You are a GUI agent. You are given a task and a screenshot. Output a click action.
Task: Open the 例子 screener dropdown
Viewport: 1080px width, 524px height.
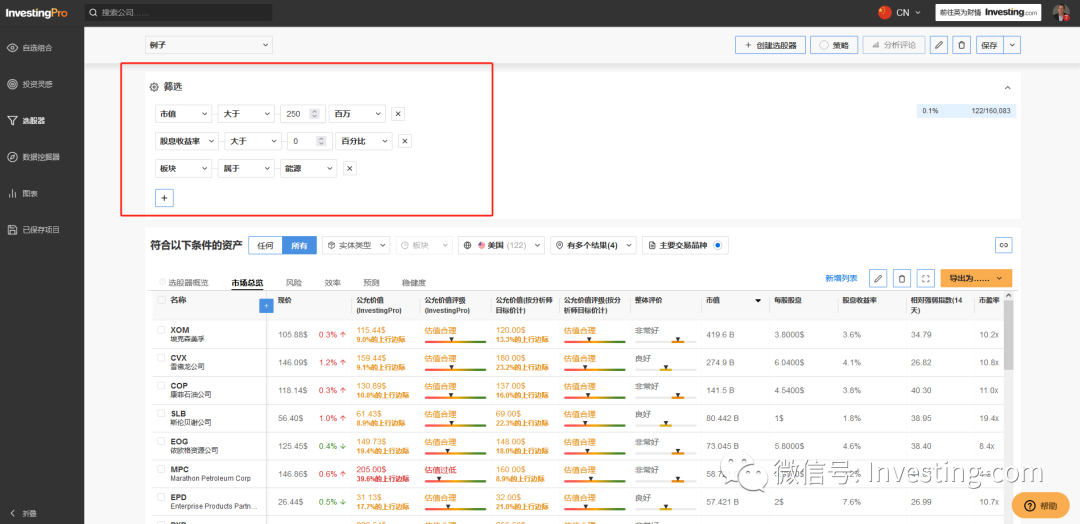(209, 45)
